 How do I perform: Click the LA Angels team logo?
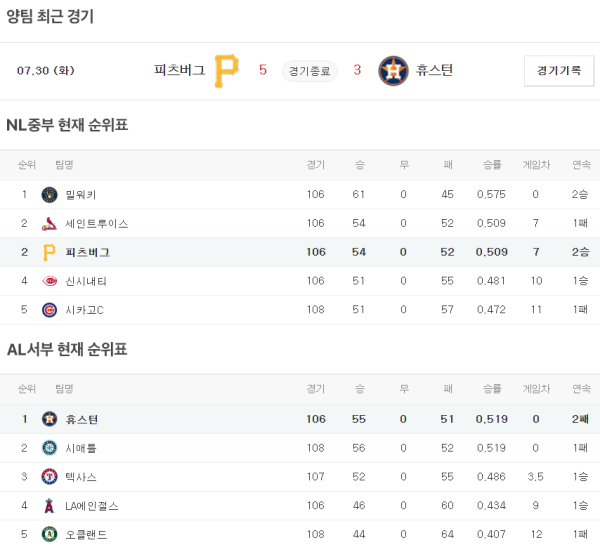(50, 506)
